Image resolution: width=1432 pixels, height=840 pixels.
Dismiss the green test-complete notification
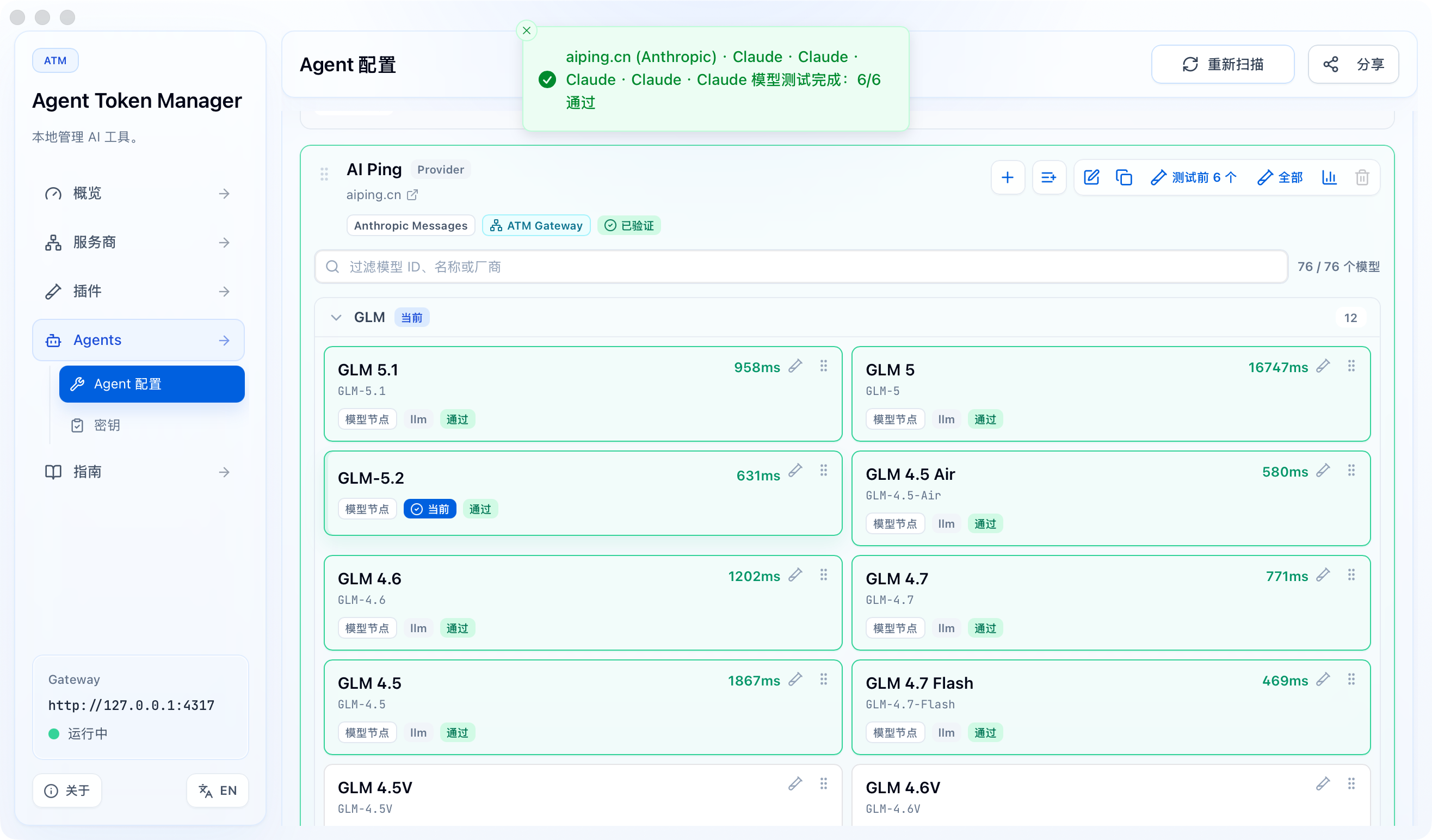526,30
